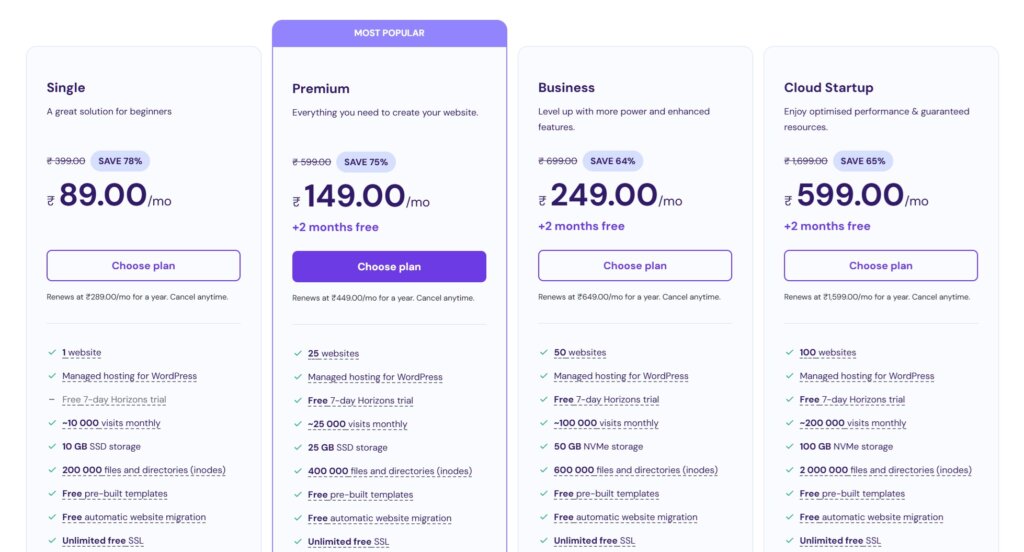Click the SAVE 75% badge on Premium
1024x552 pixels.
(366, 162)
